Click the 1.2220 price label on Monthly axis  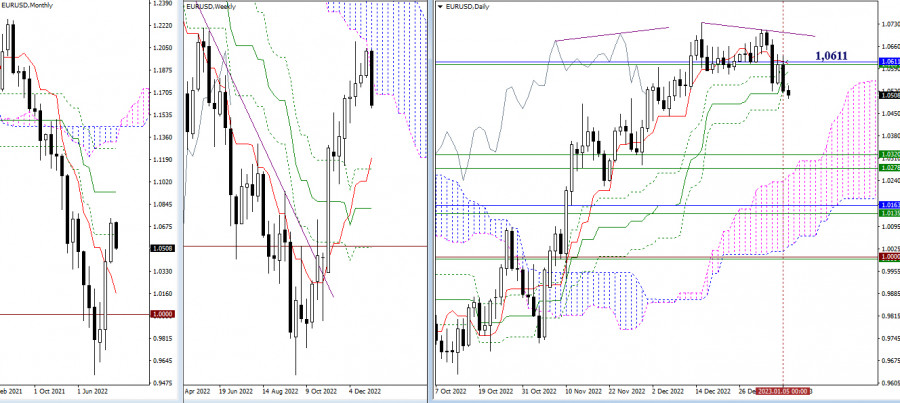[162, 26]
